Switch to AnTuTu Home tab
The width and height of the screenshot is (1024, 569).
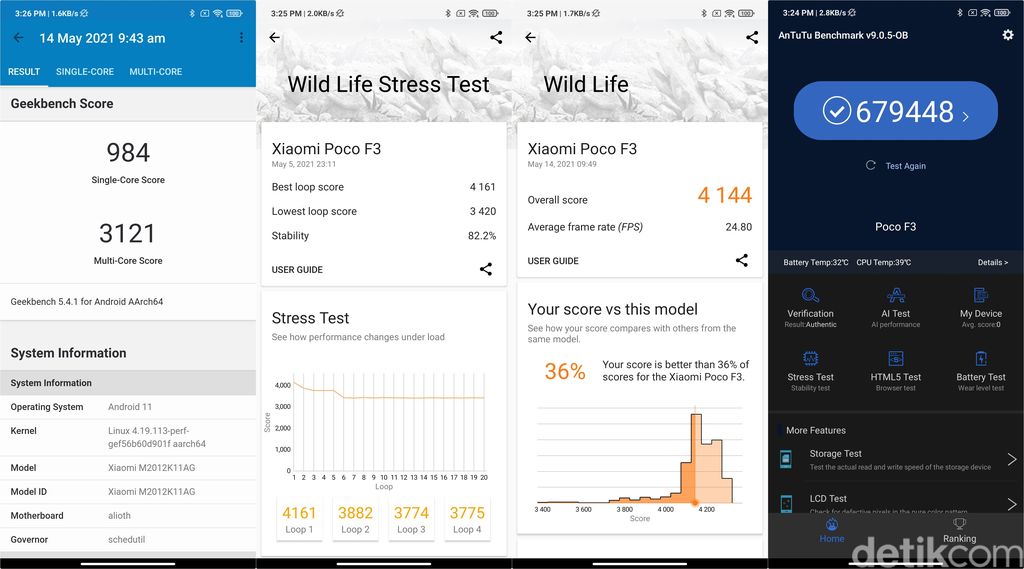832,530
